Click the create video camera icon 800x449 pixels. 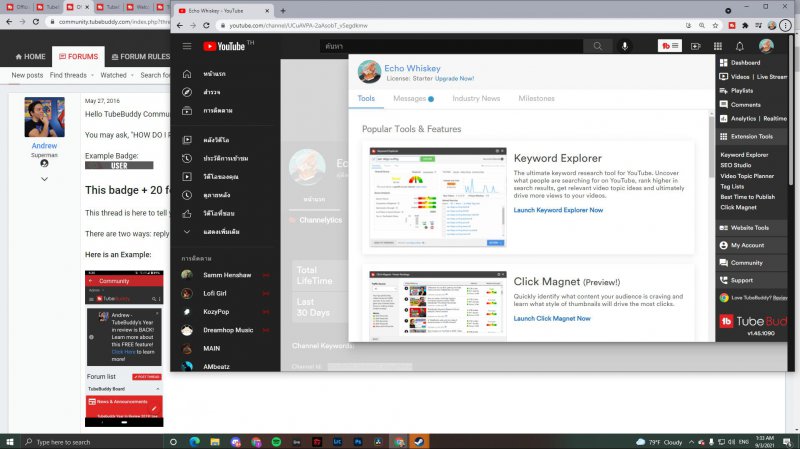pos(696,46)
